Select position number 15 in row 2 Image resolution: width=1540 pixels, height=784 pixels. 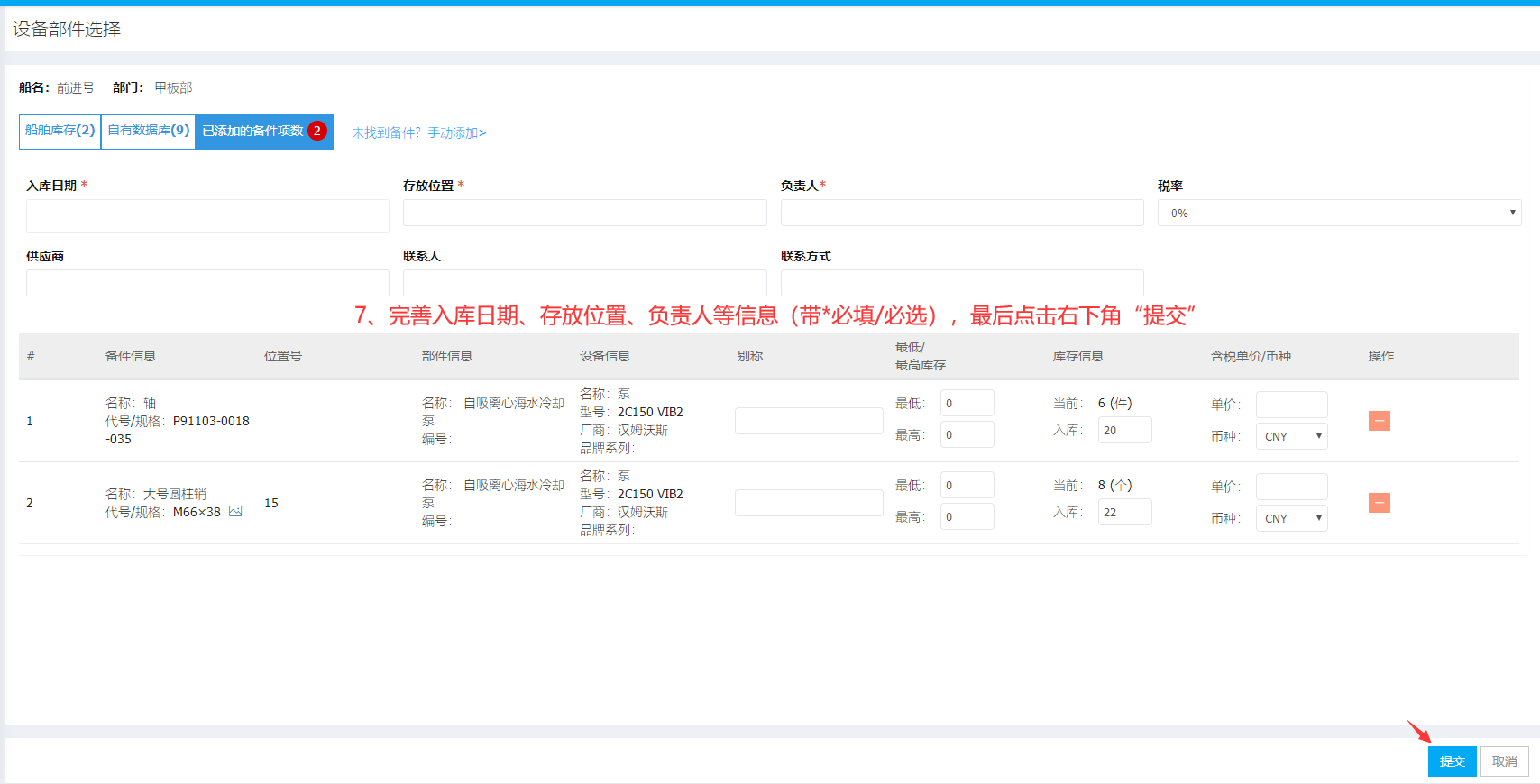click(271, 503)
